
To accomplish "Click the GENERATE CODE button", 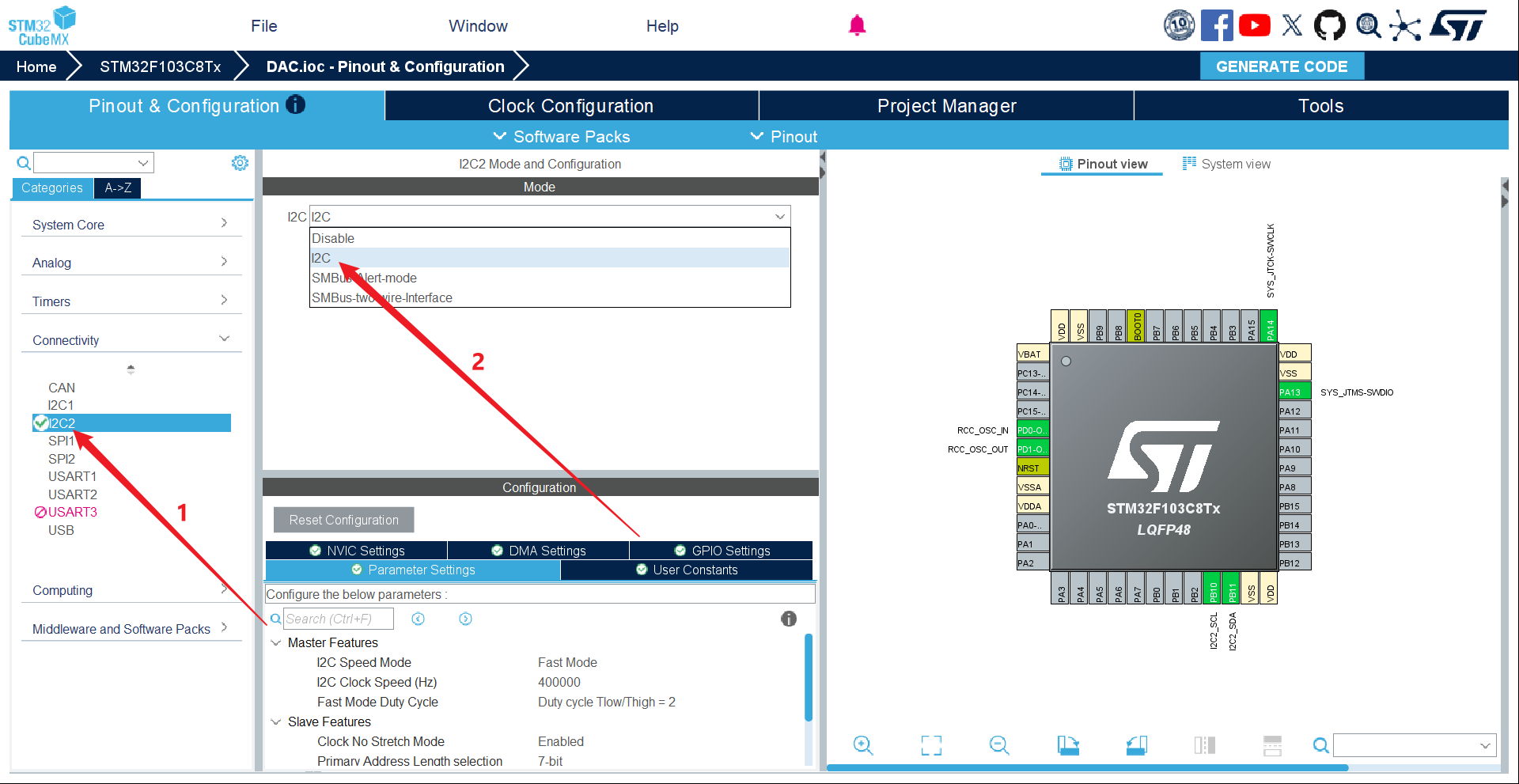I will 1282,66.
